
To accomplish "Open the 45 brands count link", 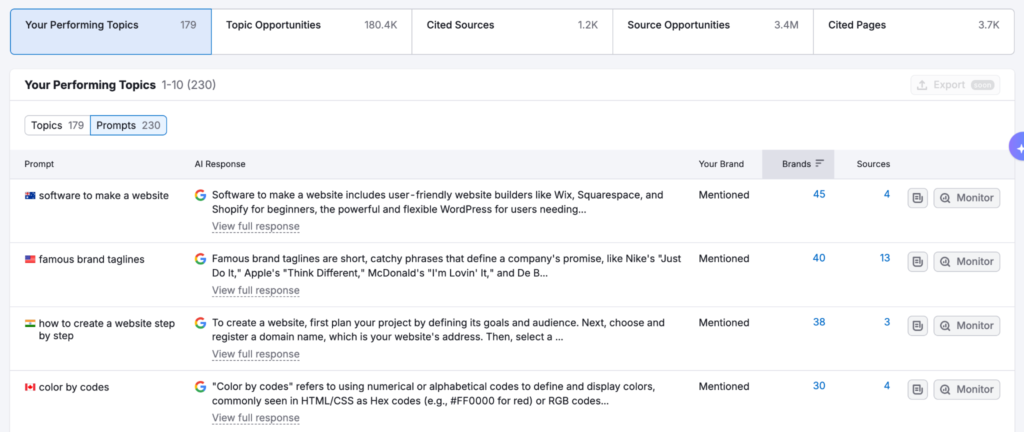I will click(x=819, y=195).
